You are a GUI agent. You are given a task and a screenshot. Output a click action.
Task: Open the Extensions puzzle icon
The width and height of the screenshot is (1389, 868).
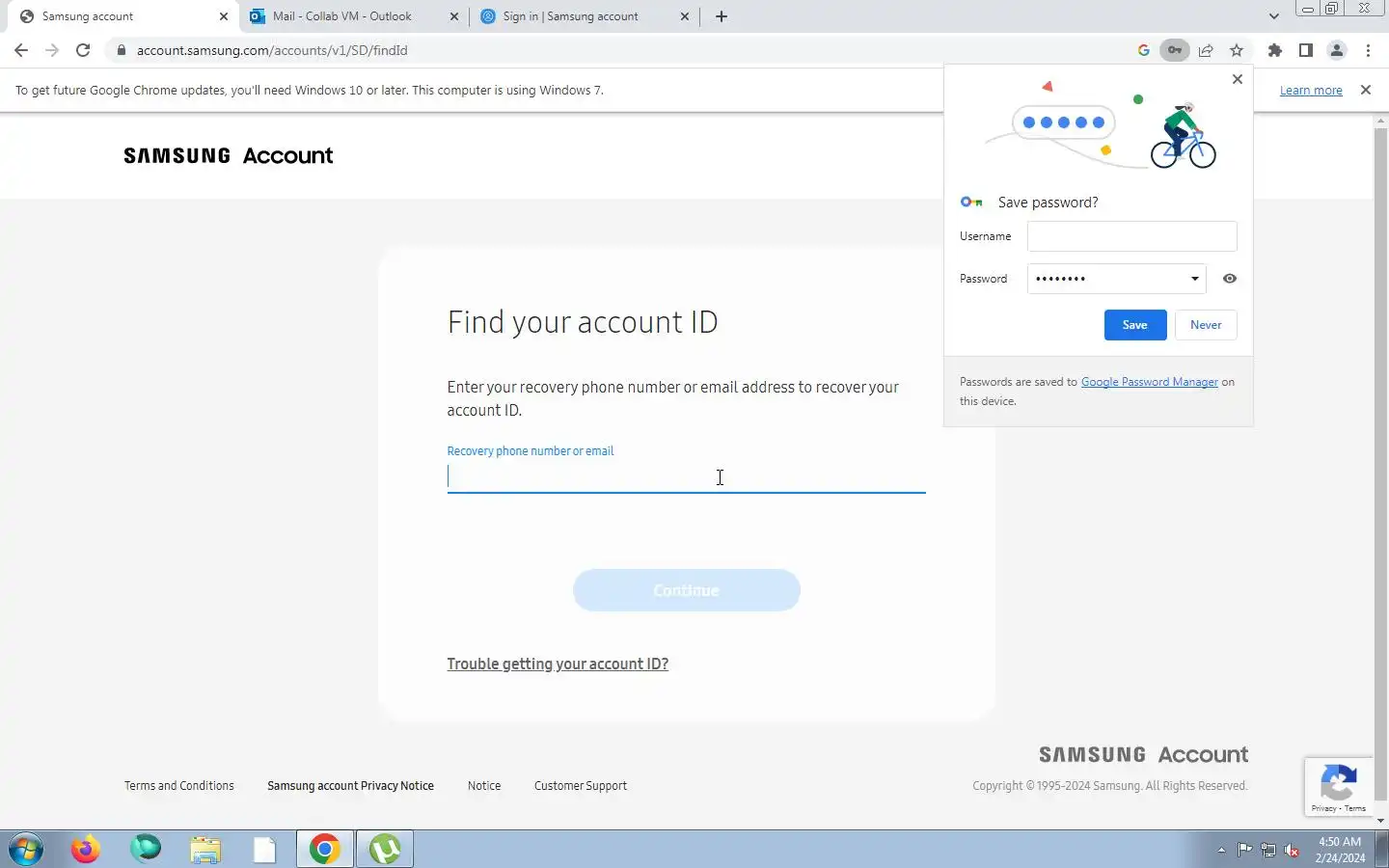point(1275,50)
